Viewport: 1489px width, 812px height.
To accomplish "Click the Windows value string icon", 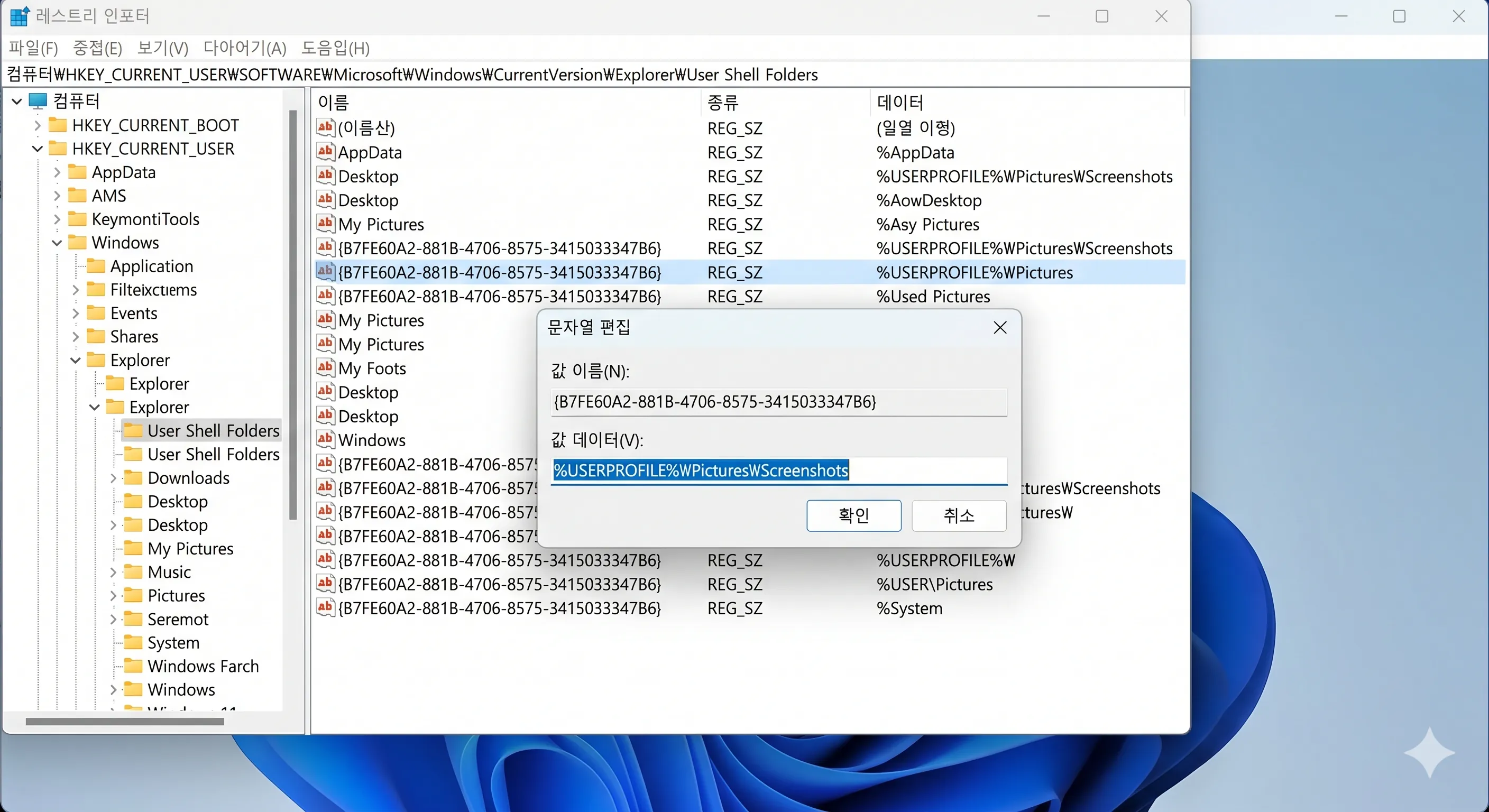I will point(325,439).
